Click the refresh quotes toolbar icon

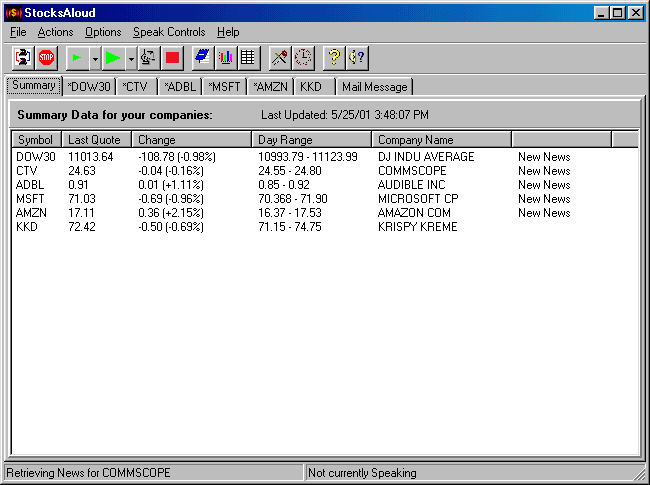pos(23,57)
